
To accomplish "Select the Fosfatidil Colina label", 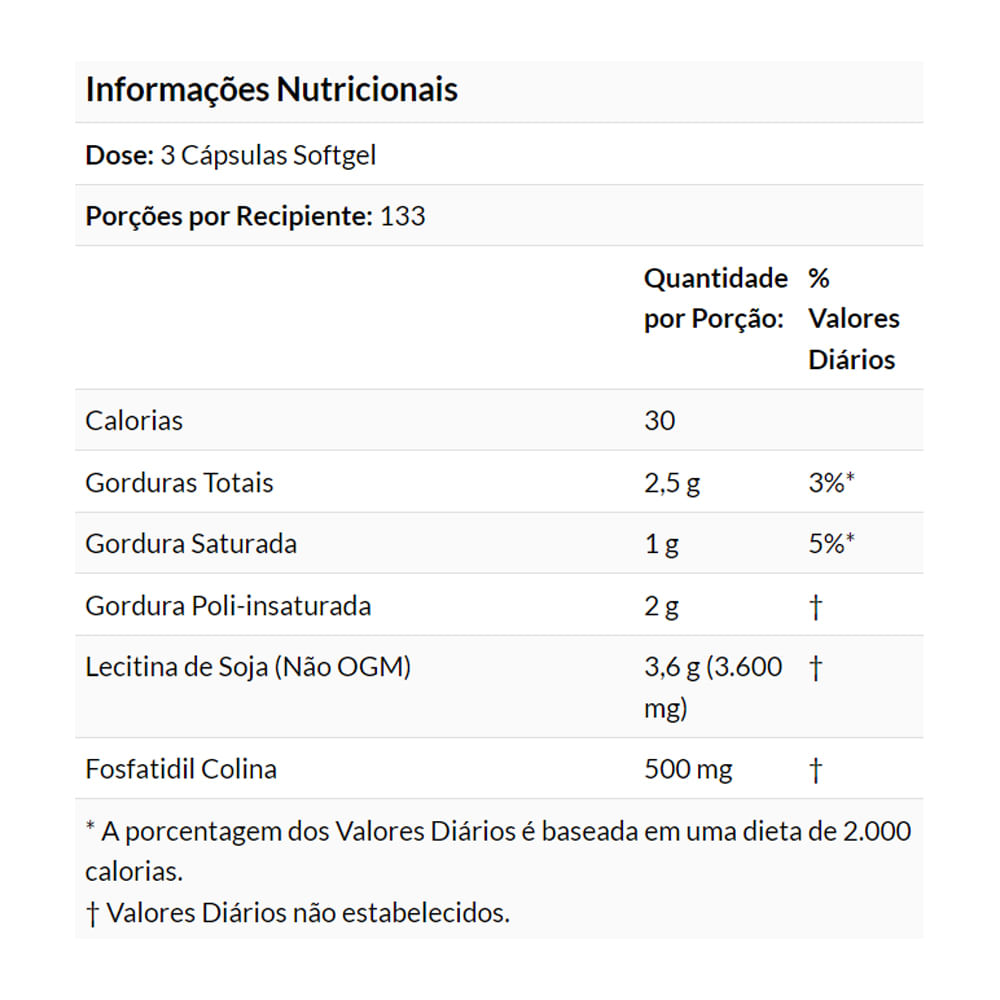I will pyautogui.click(x=181, y=770).
